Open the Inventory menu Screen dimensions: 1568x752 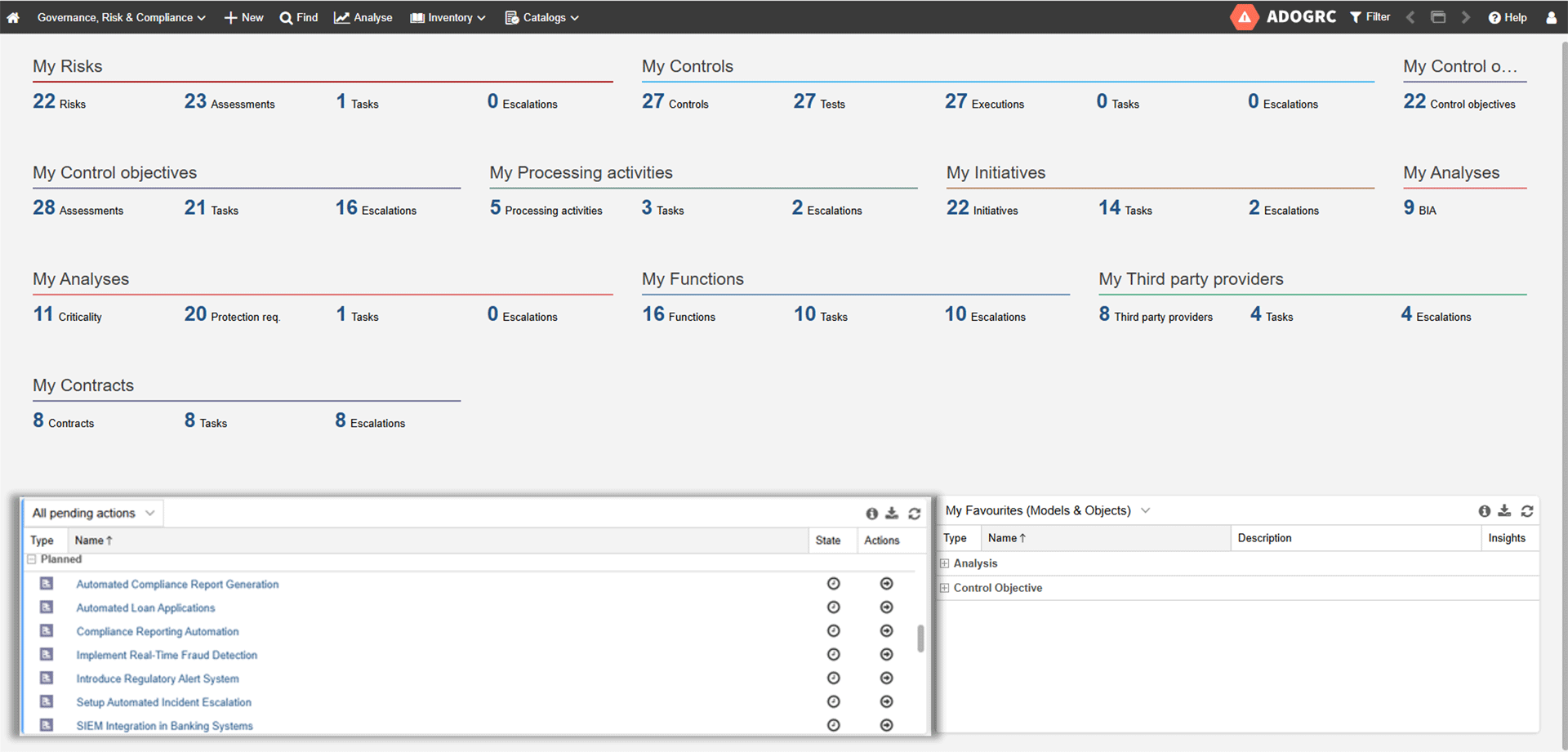tap(448, 17)
